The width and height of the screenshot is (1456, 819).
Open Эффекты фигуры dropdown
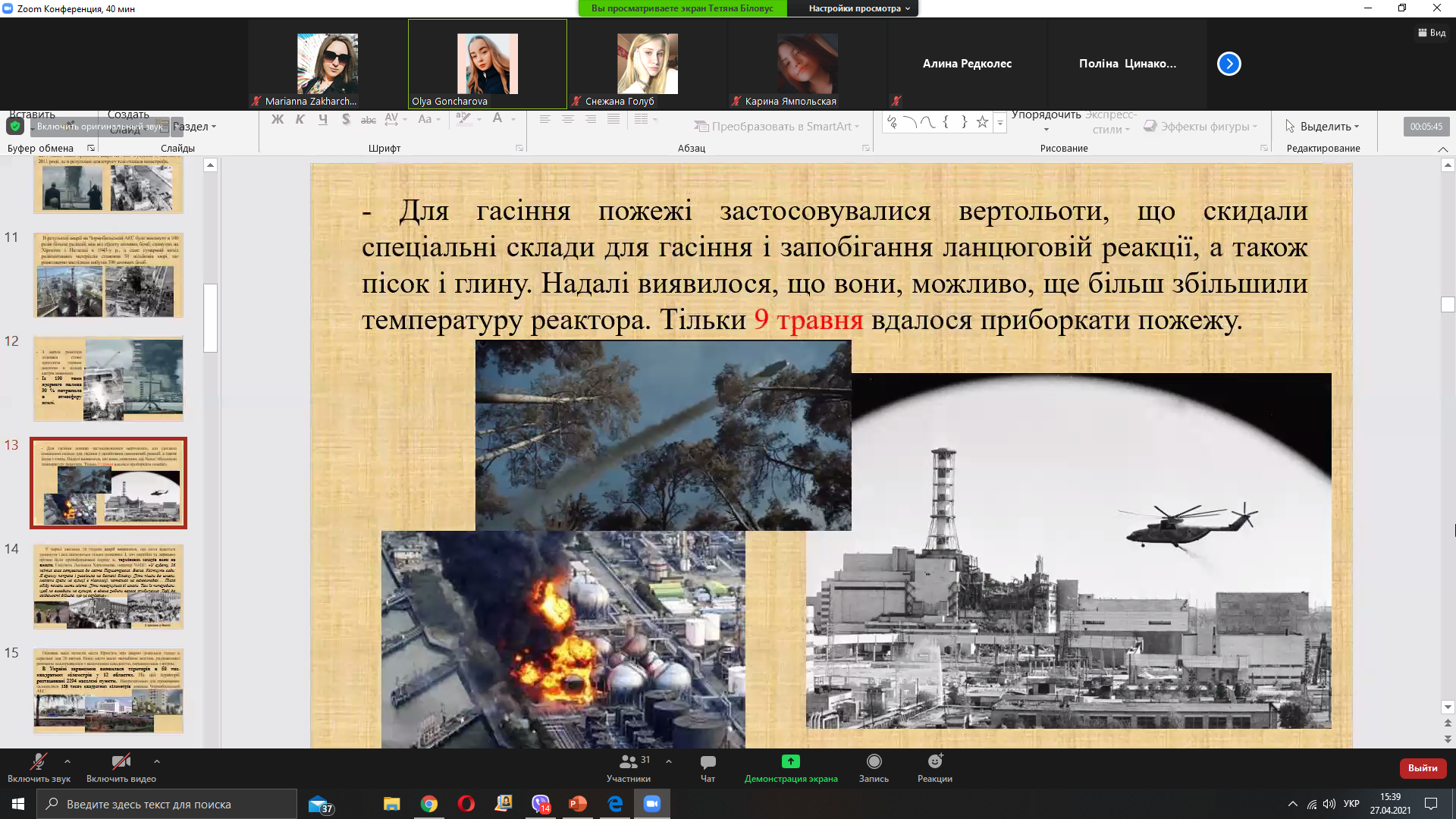click(x=1200, y=127)
